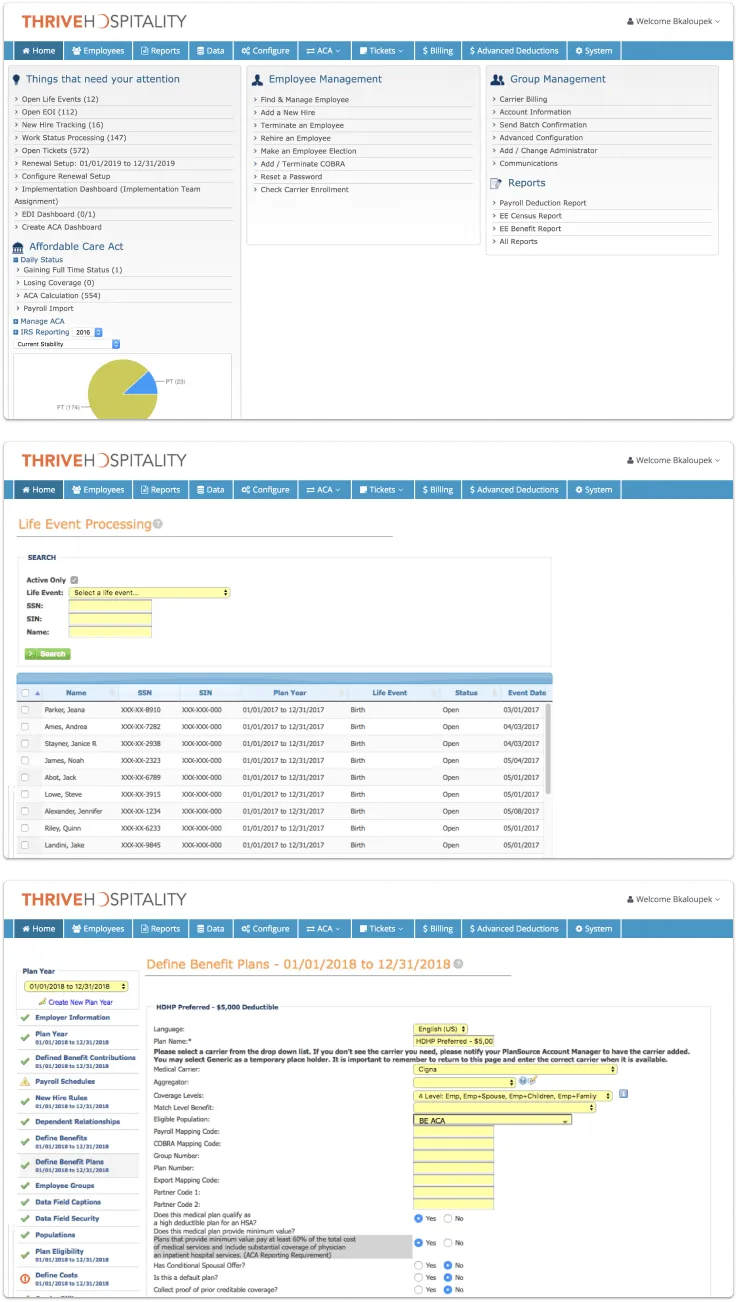Focus the Group Number input field

(x=453, y=1156)
